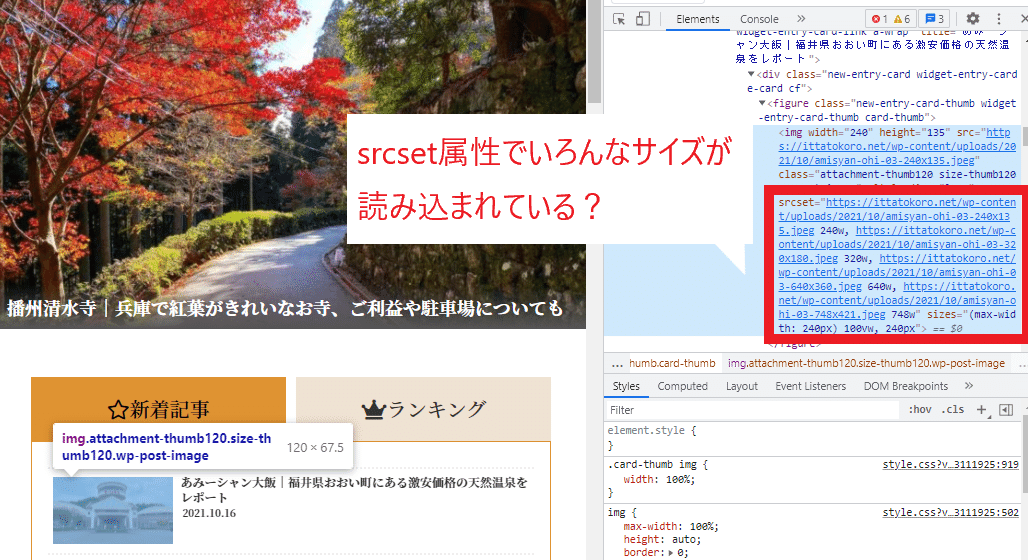Viewport: 1028px width, 560px height.
Task: Add a new style rule
Action: point(981,410)
